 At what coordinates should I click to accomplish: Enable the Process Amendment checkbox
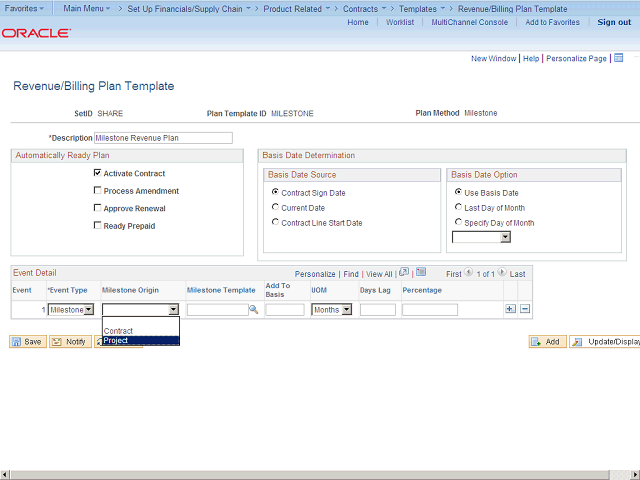coord(97,190)
